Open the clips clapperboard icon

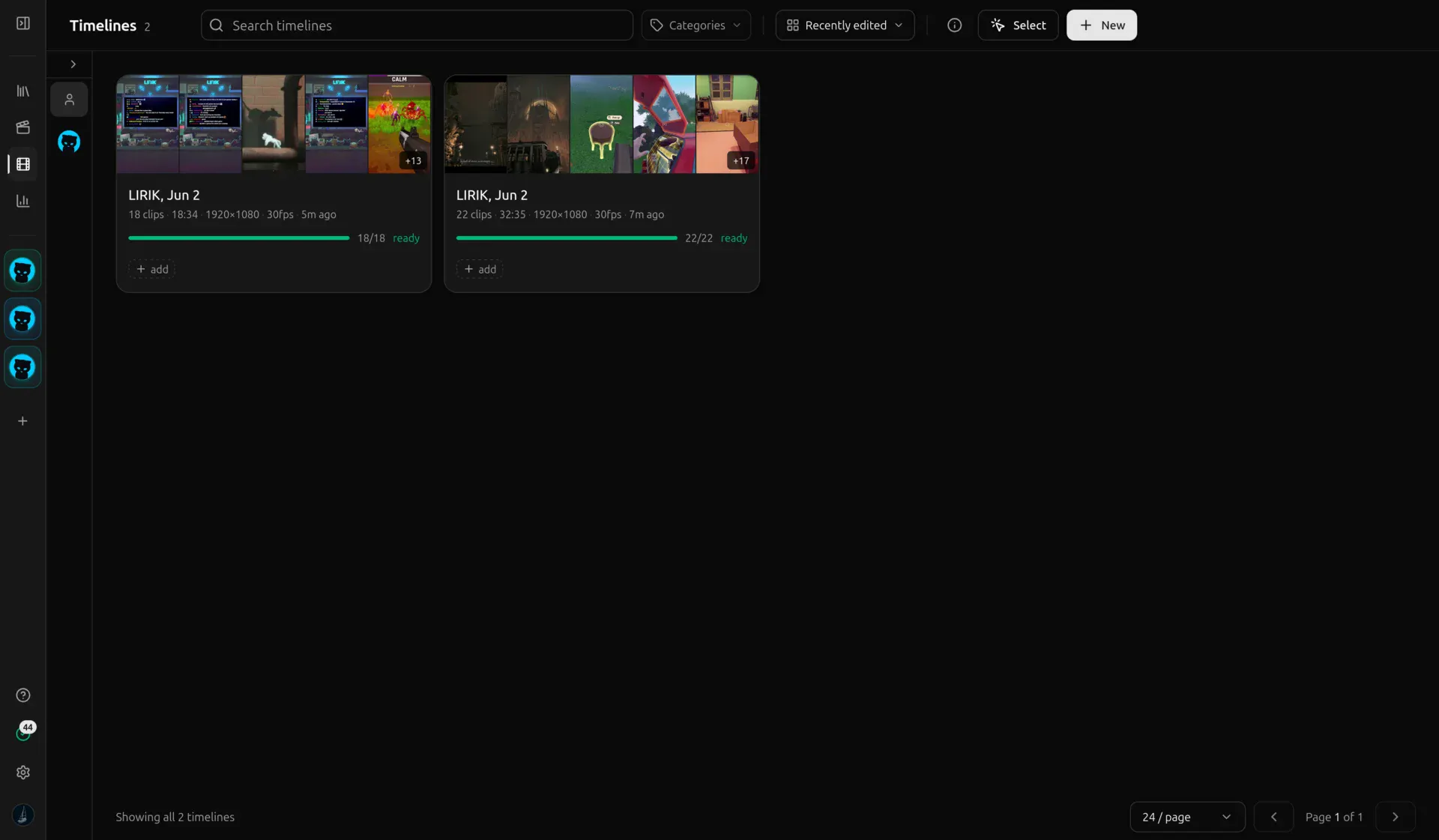tap(23, 127)
